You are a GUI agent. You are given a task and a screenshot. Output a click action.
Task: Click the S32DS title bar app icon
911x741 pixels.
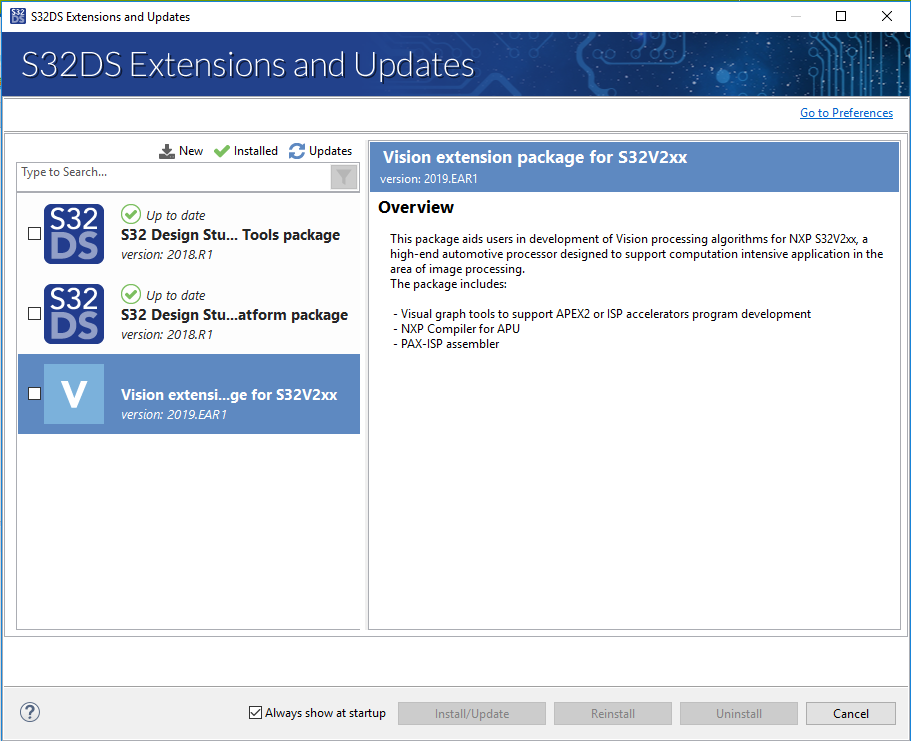(x=18, y=16)
